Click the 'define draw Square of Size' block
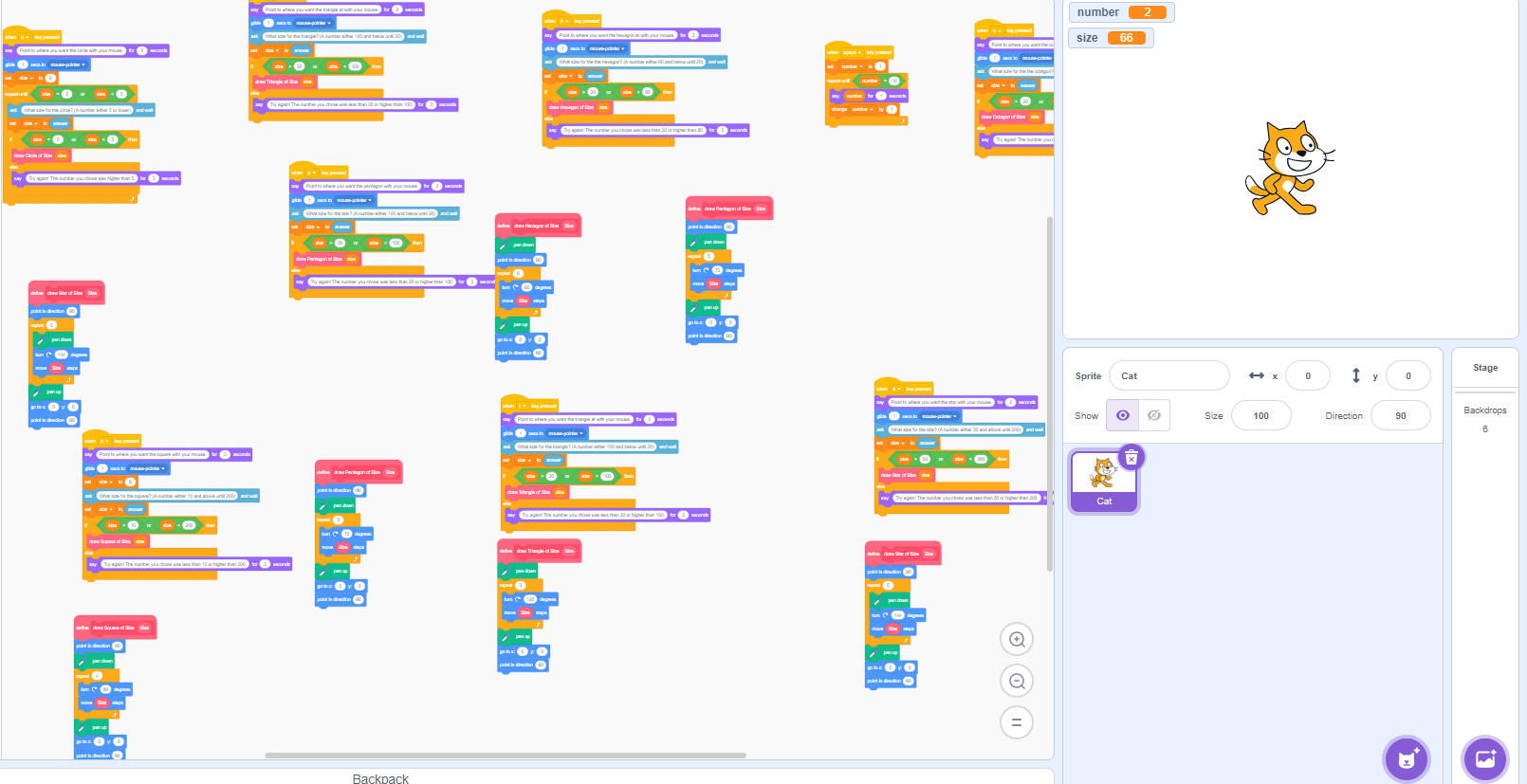The height and width of the screenshot is (784, 1527). point(116,628)
